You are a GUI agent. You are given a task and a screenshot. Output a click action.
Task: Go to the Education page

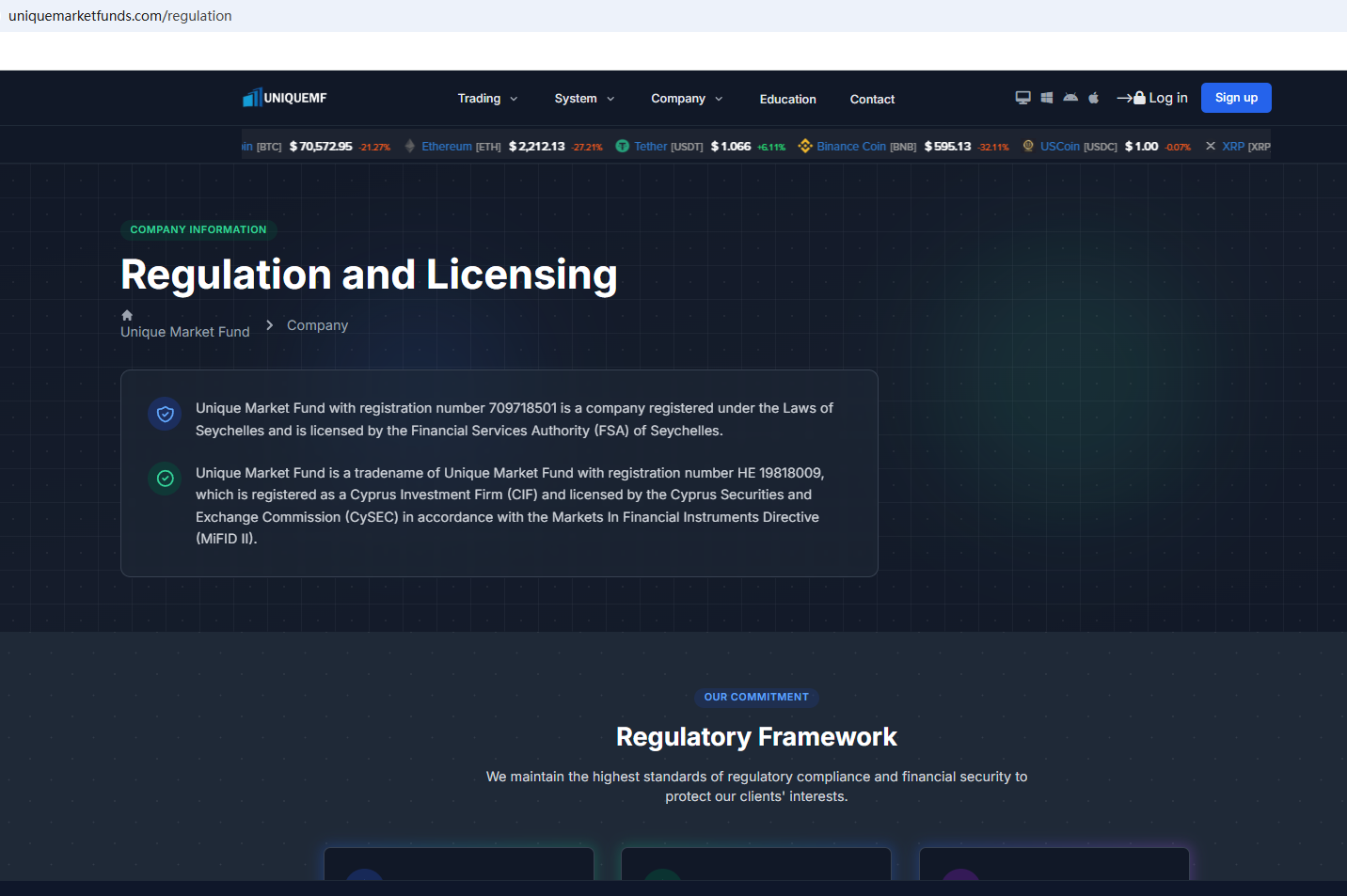[787, 100]
